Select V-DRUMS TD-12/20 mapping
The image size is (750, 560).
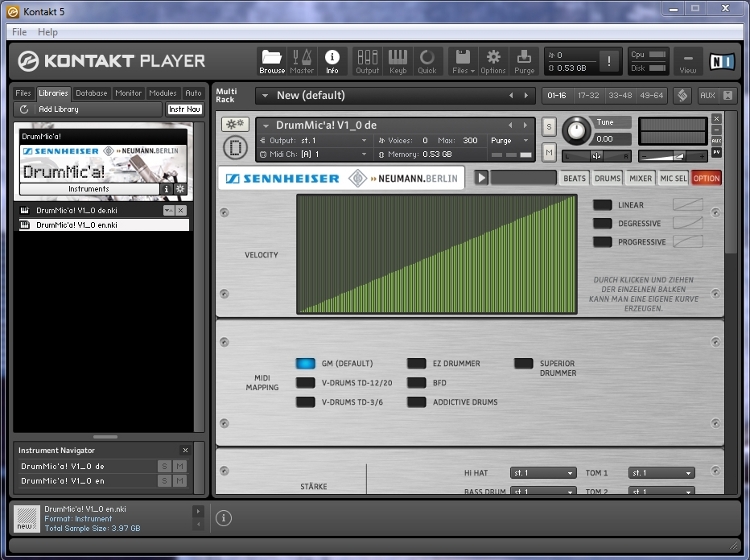pos(306,383)
